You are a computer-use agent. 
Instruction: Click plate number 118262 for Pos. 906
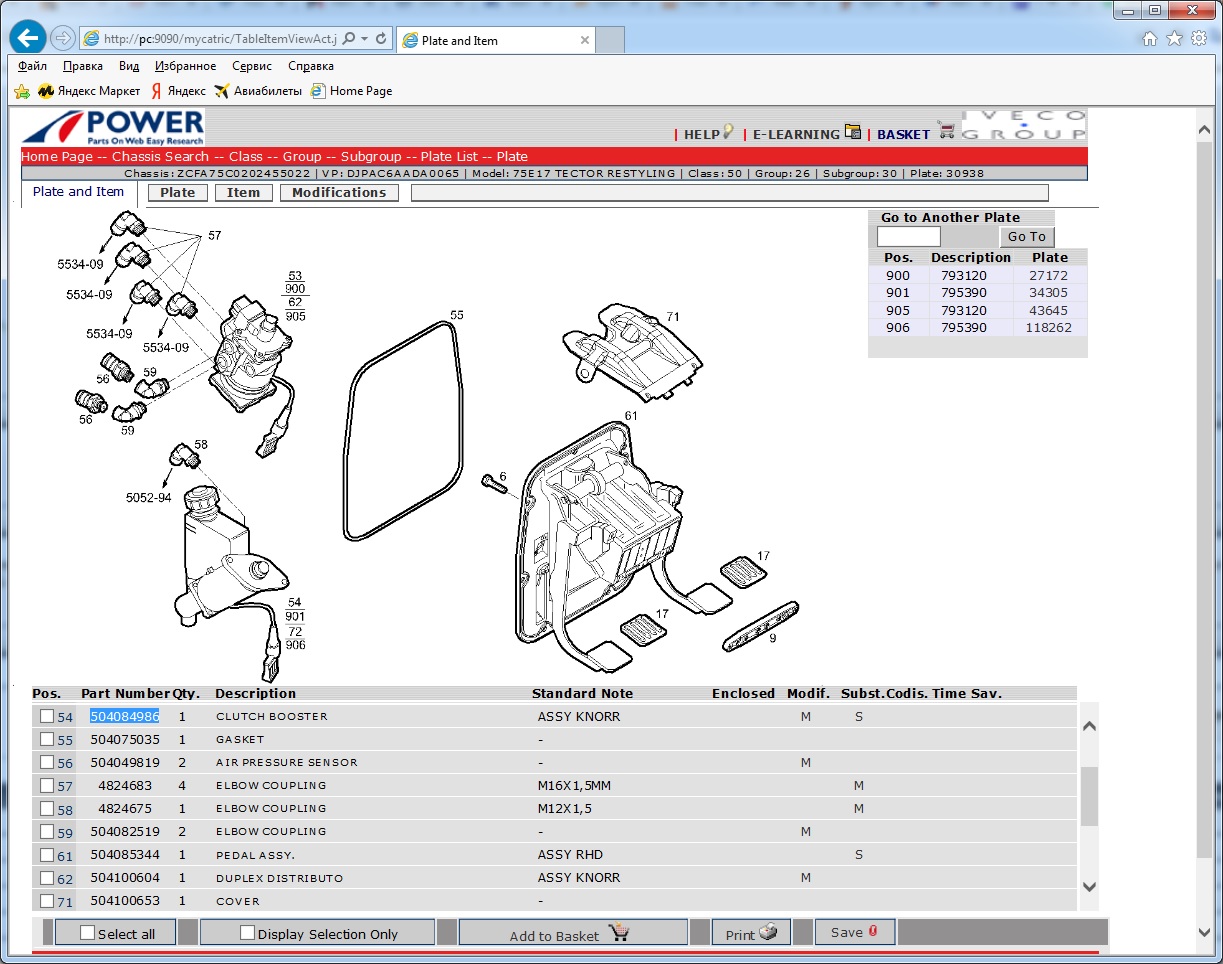point(1049,328)
